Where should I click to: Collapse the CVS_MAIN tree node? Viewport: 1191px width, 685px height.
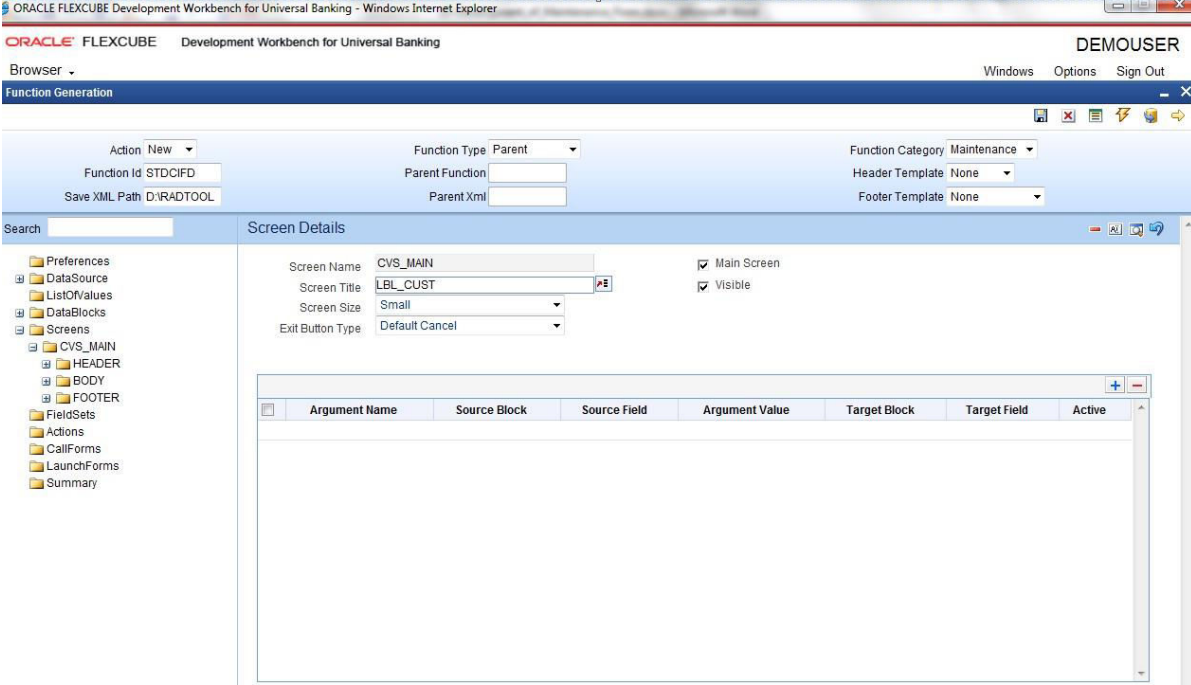tap(33, 347)
